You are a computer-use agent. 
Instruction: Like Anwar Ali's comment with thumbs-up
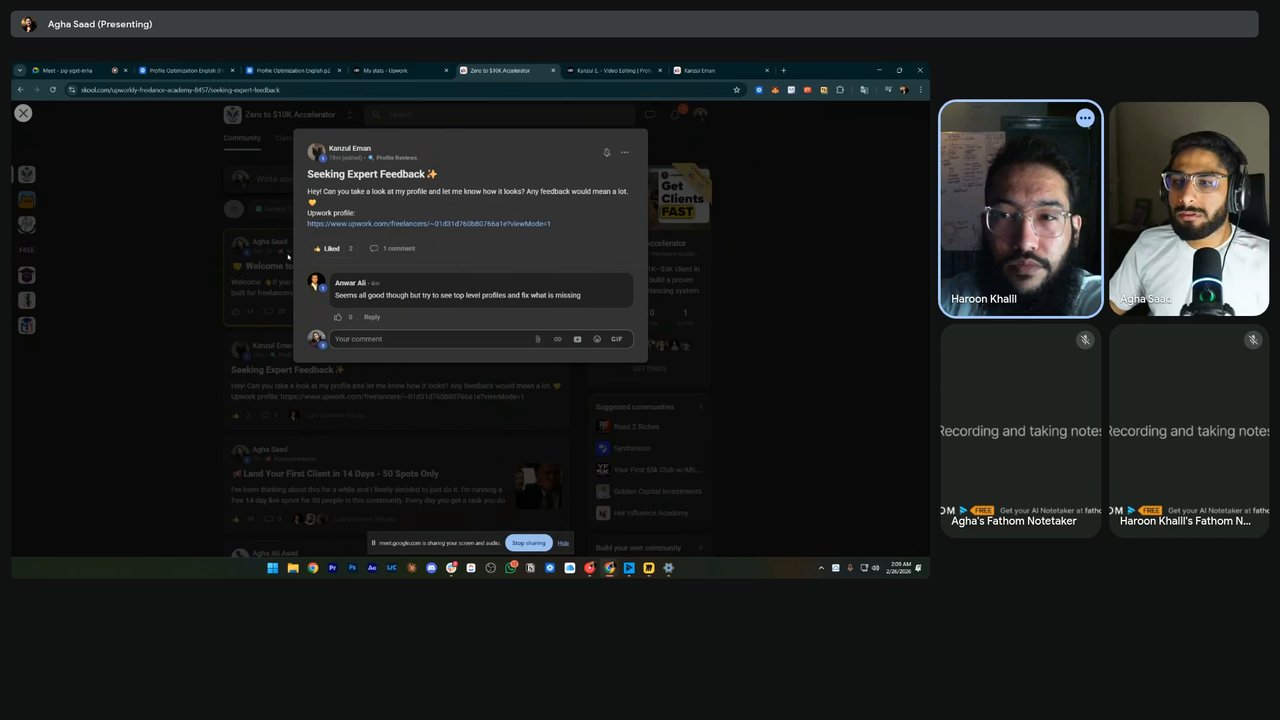338,317
